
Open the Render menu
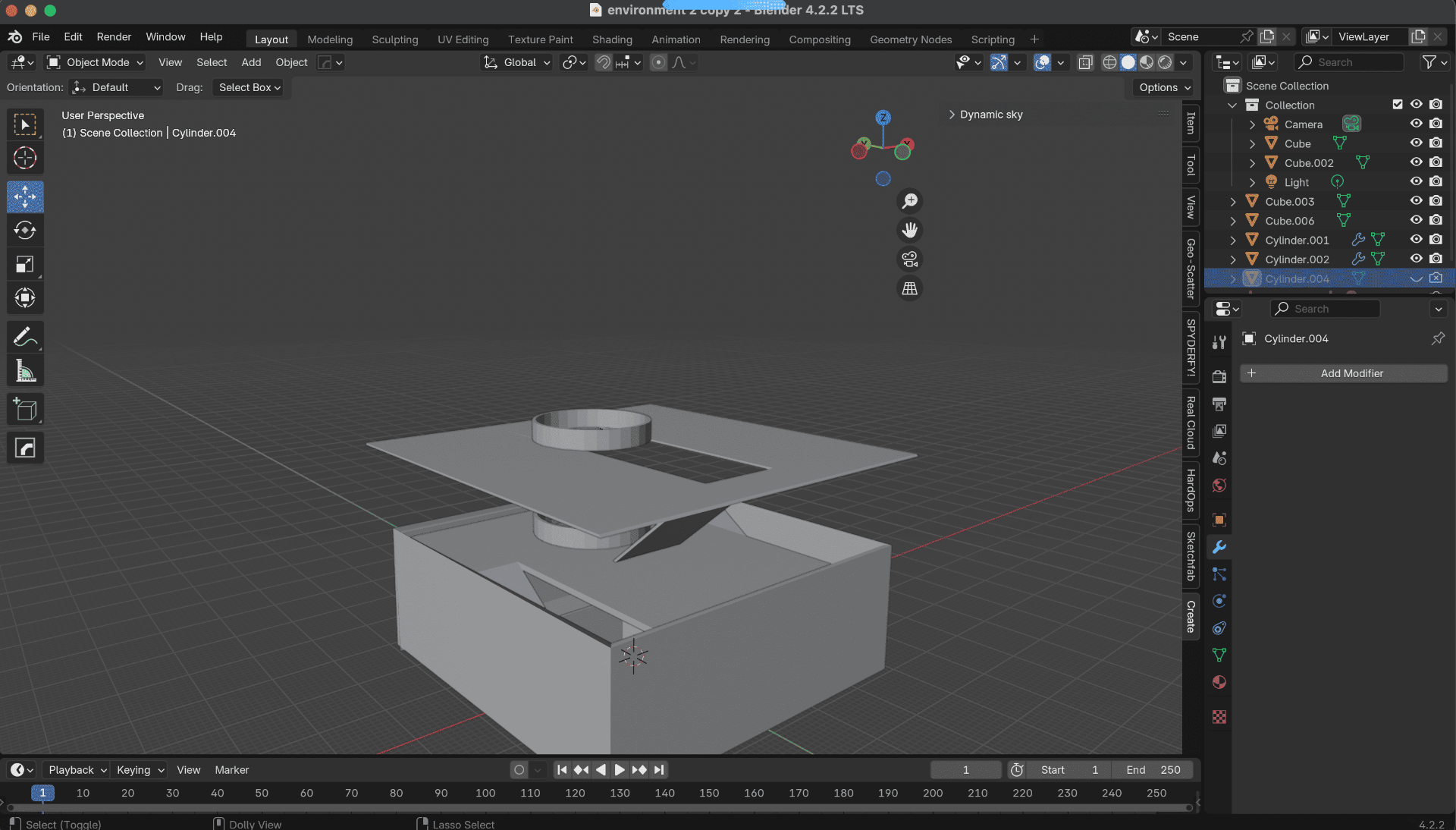(114, 37)
